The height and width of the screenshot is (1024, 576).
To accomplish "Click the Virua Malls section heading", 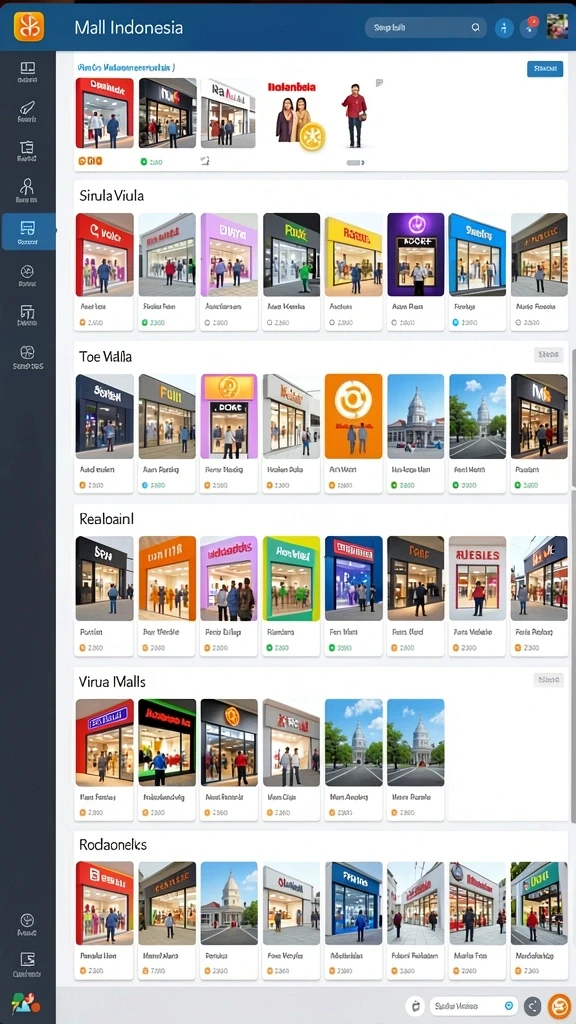I will pos(112,681).
